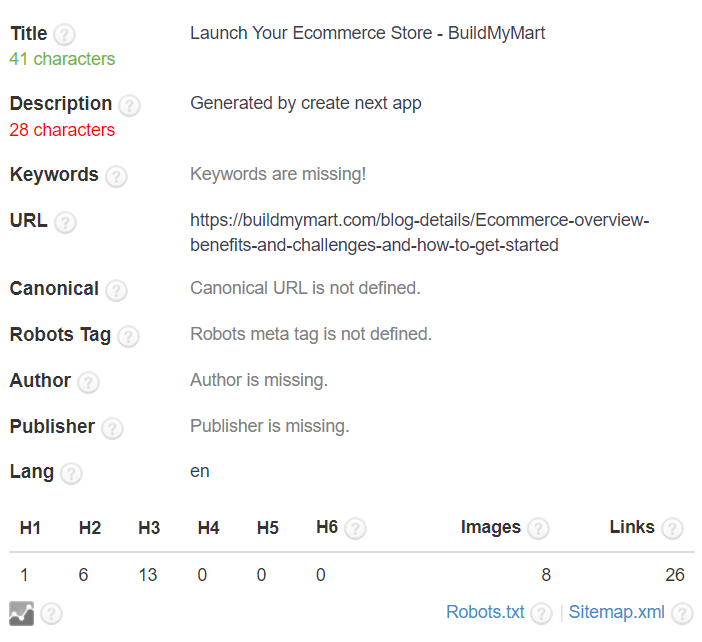Click the help icon beside Images
The width and height of the screenshot is (702, 642).
pos(538,529)
